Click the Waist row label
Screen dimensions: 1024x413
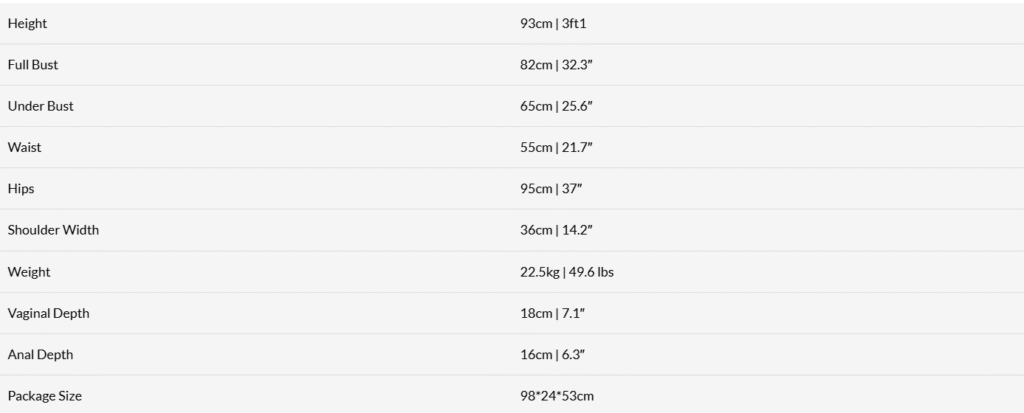pyautogui.click(x=24, y=147)
